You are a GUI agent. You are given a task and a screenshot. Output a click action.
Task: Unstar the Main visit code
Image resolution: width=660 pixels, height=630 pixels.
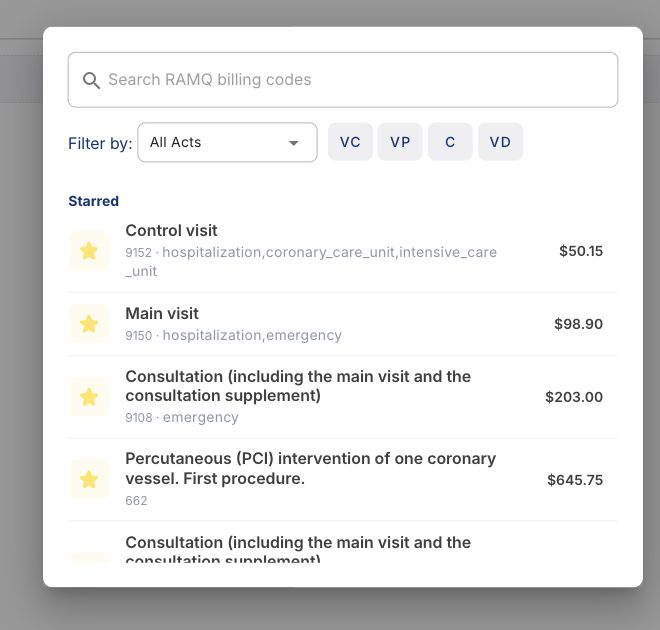pos(89,324)
